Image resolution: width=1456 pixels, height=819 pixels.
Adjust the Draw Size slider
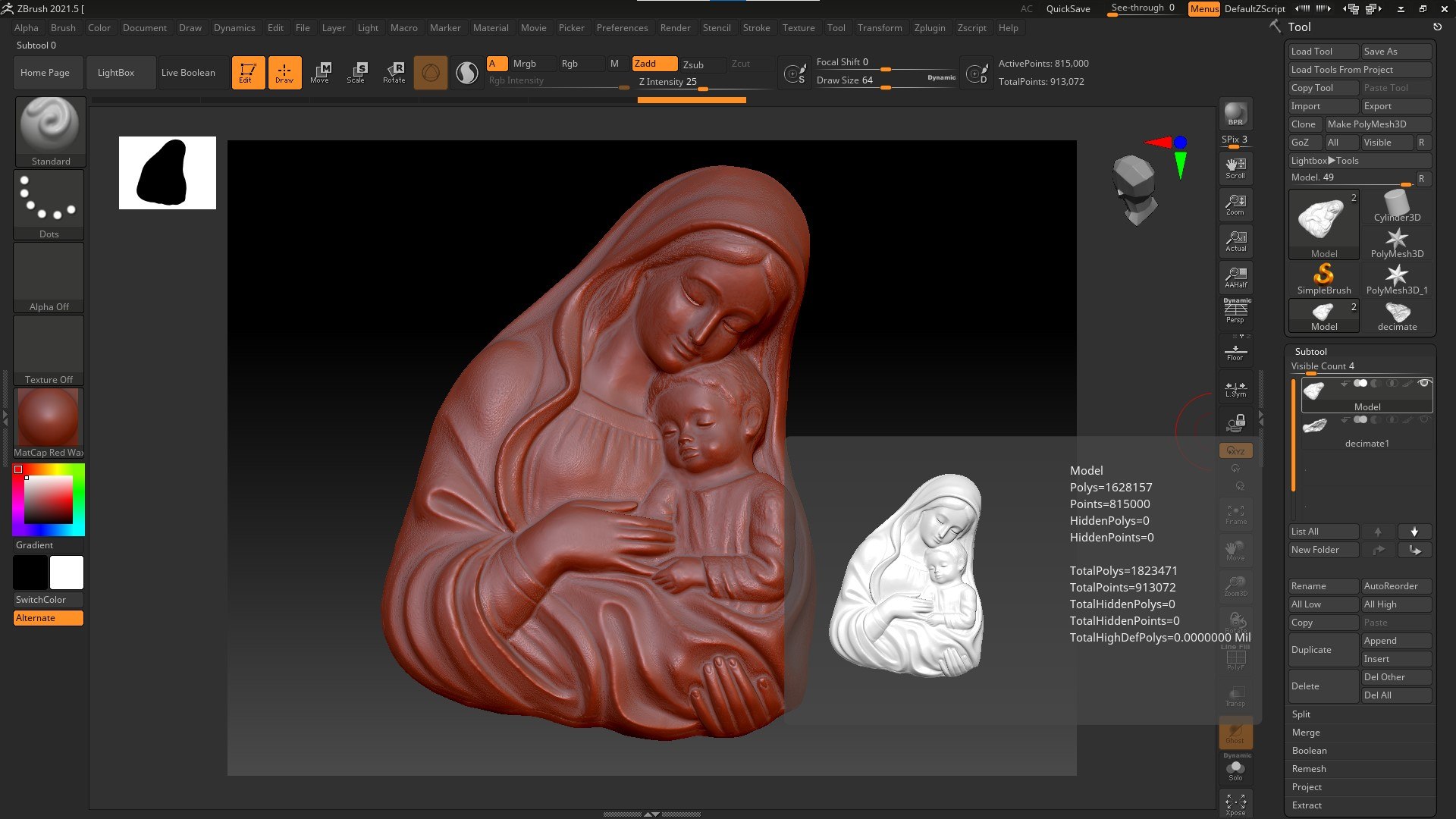[885, 80]
